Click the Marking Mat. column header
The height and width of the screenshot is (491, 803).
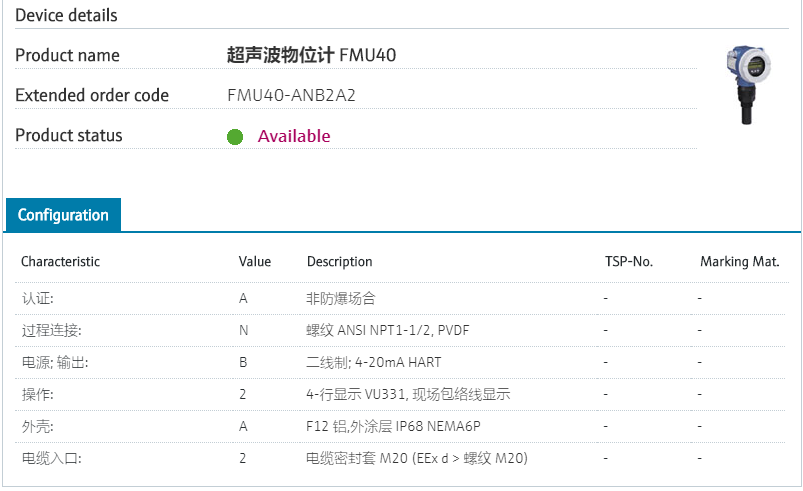739,262
